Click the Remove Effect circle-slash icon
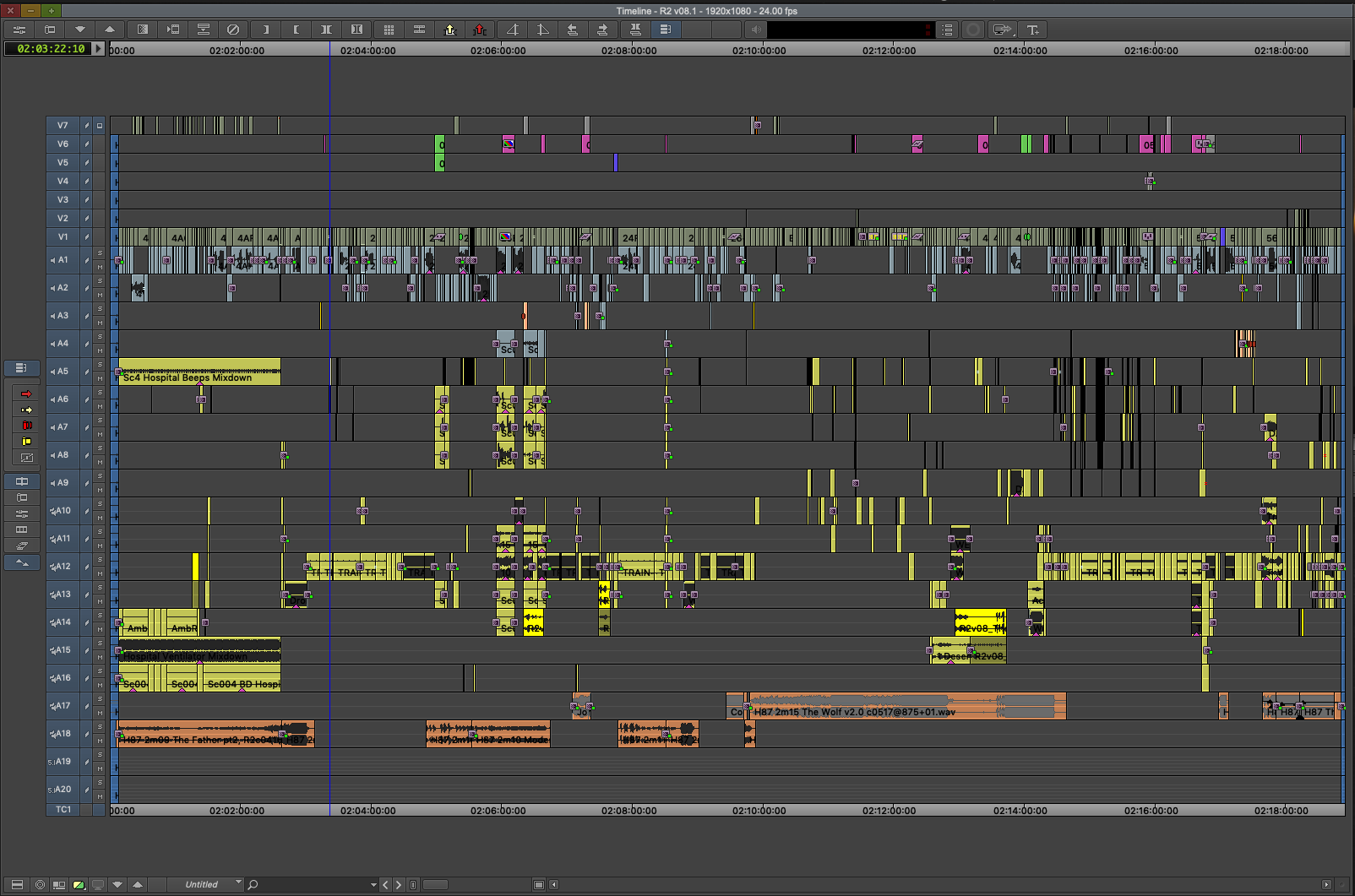Screen dimensions: 1355x896 point(233,30)
